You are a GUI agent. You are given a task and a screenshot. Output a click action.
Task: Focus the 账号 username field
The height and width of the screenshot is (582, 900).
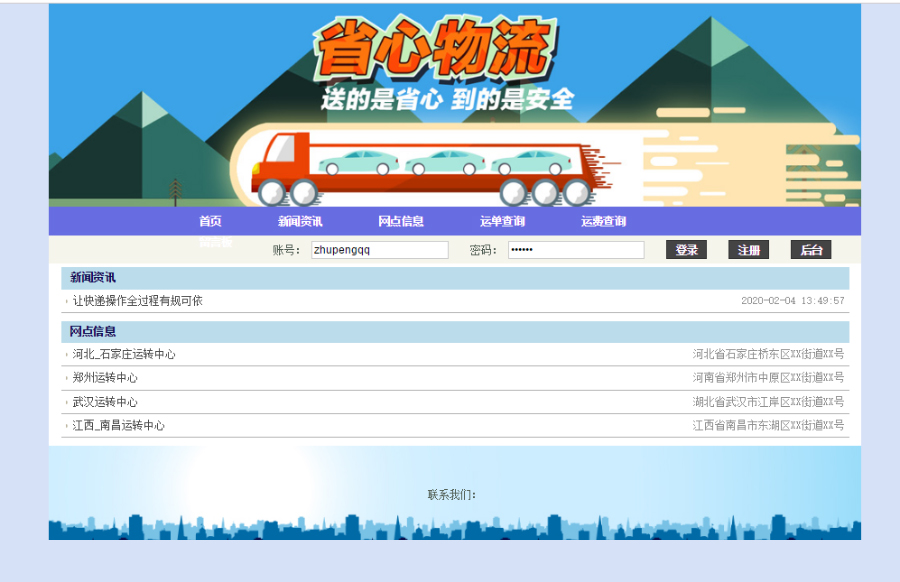coord(380,250)
